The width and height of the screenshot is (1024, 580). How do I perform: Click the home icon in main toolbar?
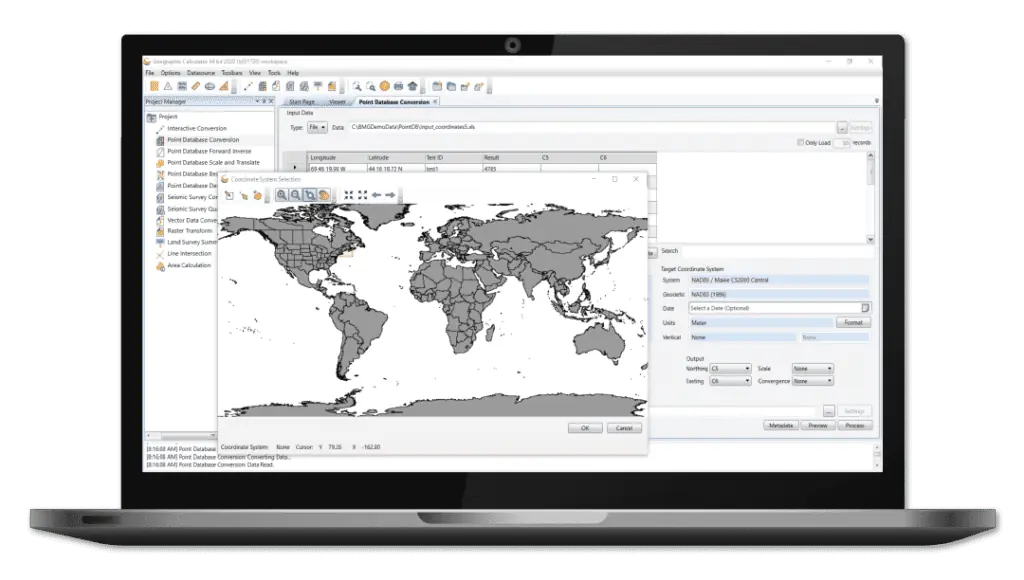413,86
